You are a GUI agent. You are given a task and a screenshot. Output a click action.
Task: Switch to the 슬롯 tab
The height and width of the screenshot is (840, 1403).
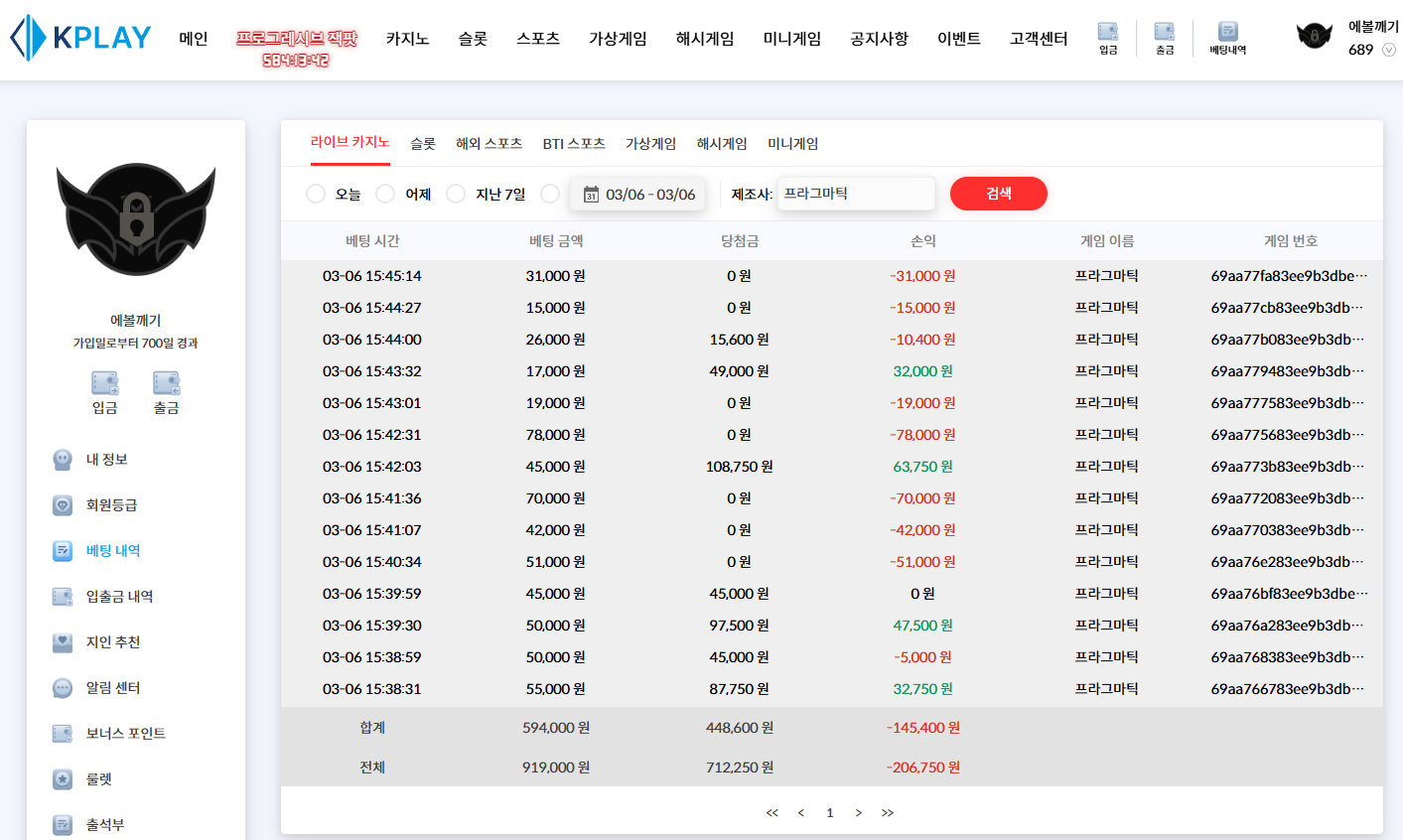423,144
